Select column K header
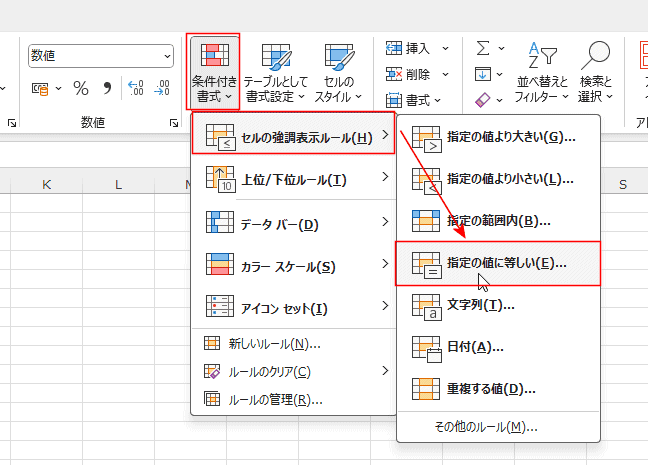648x465 pixels. click(46, 184)
